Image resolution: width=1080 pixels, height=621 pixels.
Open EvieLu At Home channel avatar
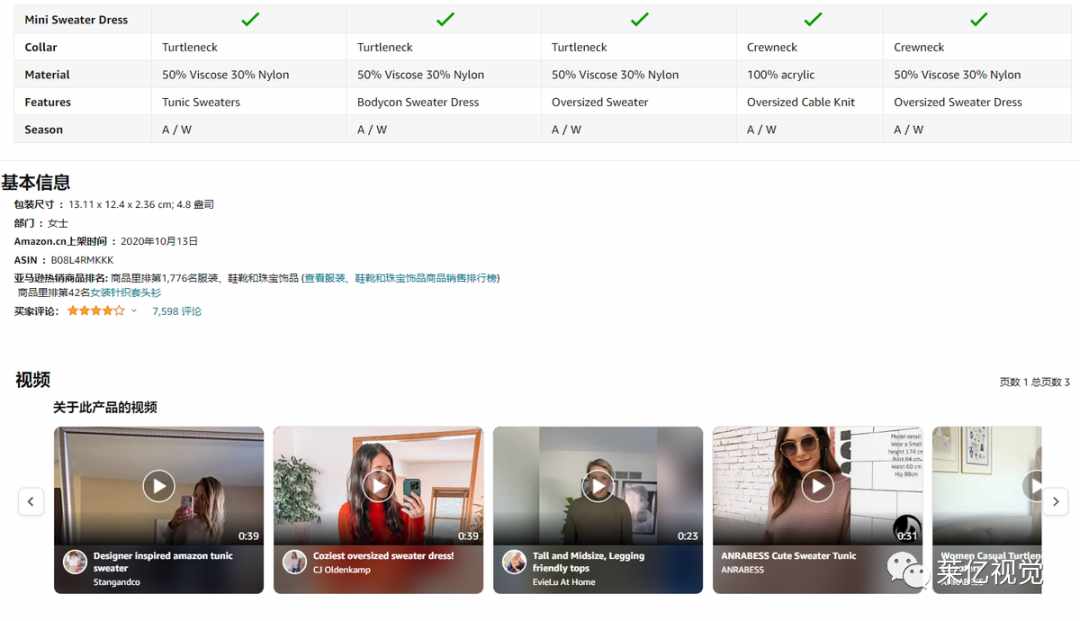point(515,562)
